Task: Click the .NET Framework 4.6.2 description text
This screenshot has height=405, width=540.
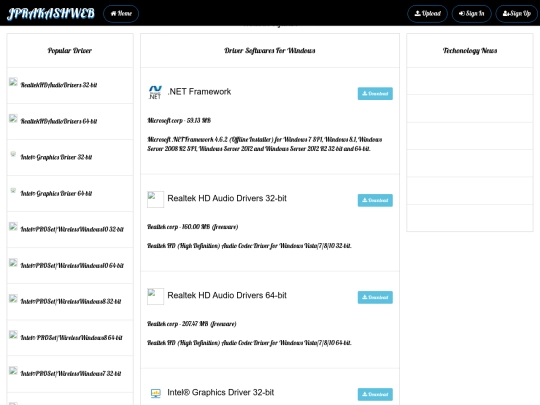Action: pyautogui.click(x=264, y=144)
